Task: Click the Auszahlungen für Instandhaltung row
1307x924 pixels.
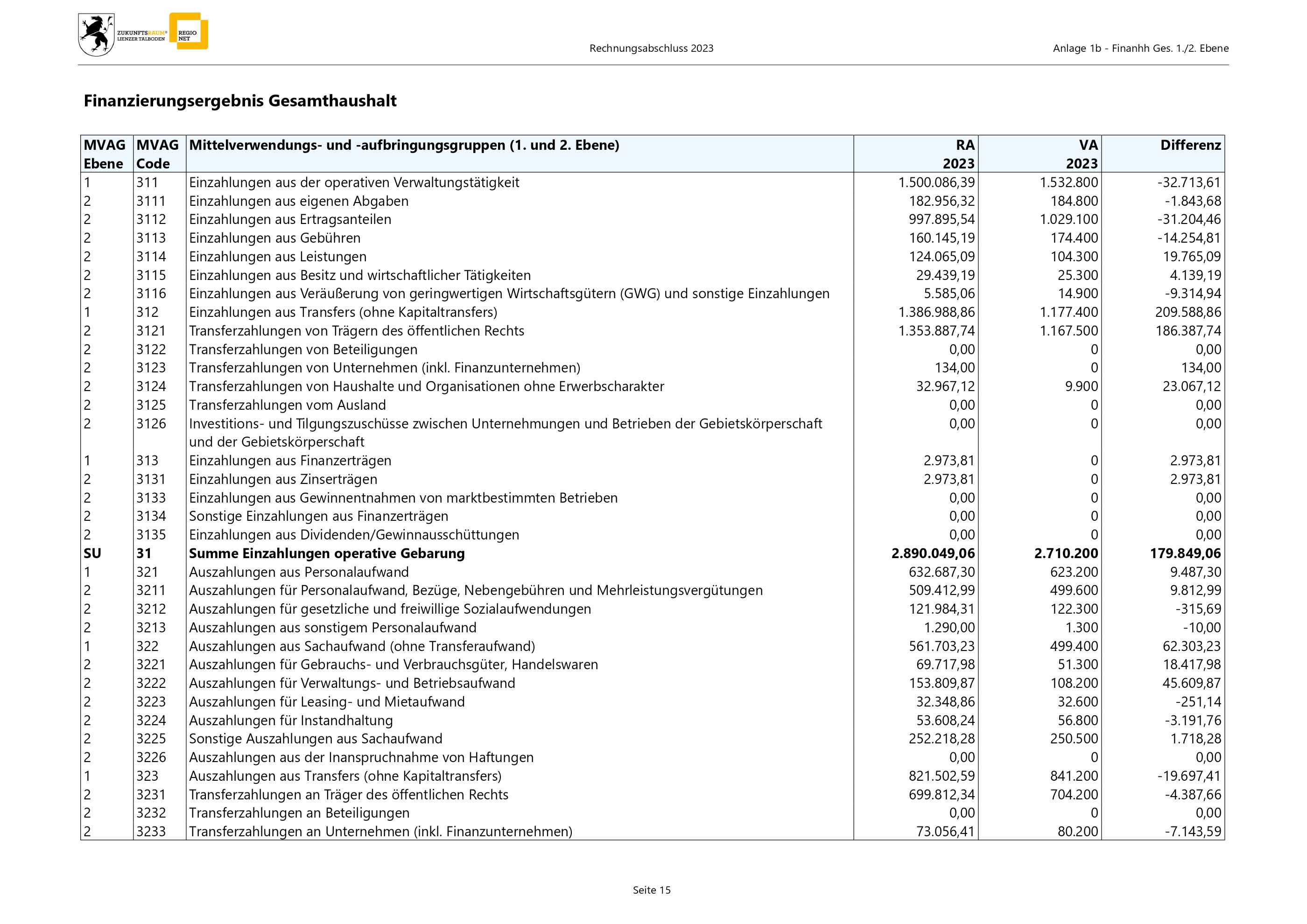Action: [290, 721]
